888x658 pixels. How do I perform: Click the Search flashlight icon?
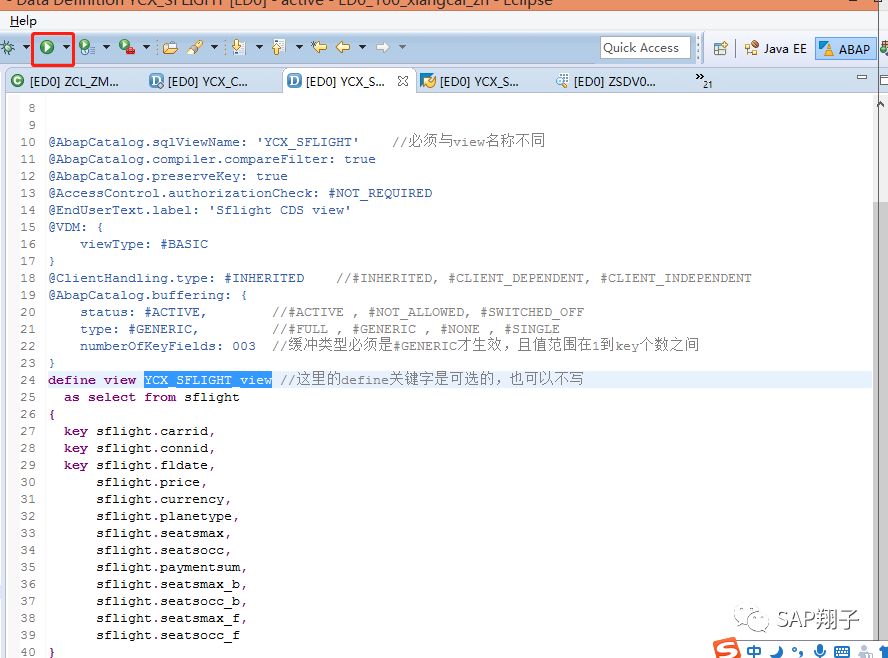tap(195, 47)
